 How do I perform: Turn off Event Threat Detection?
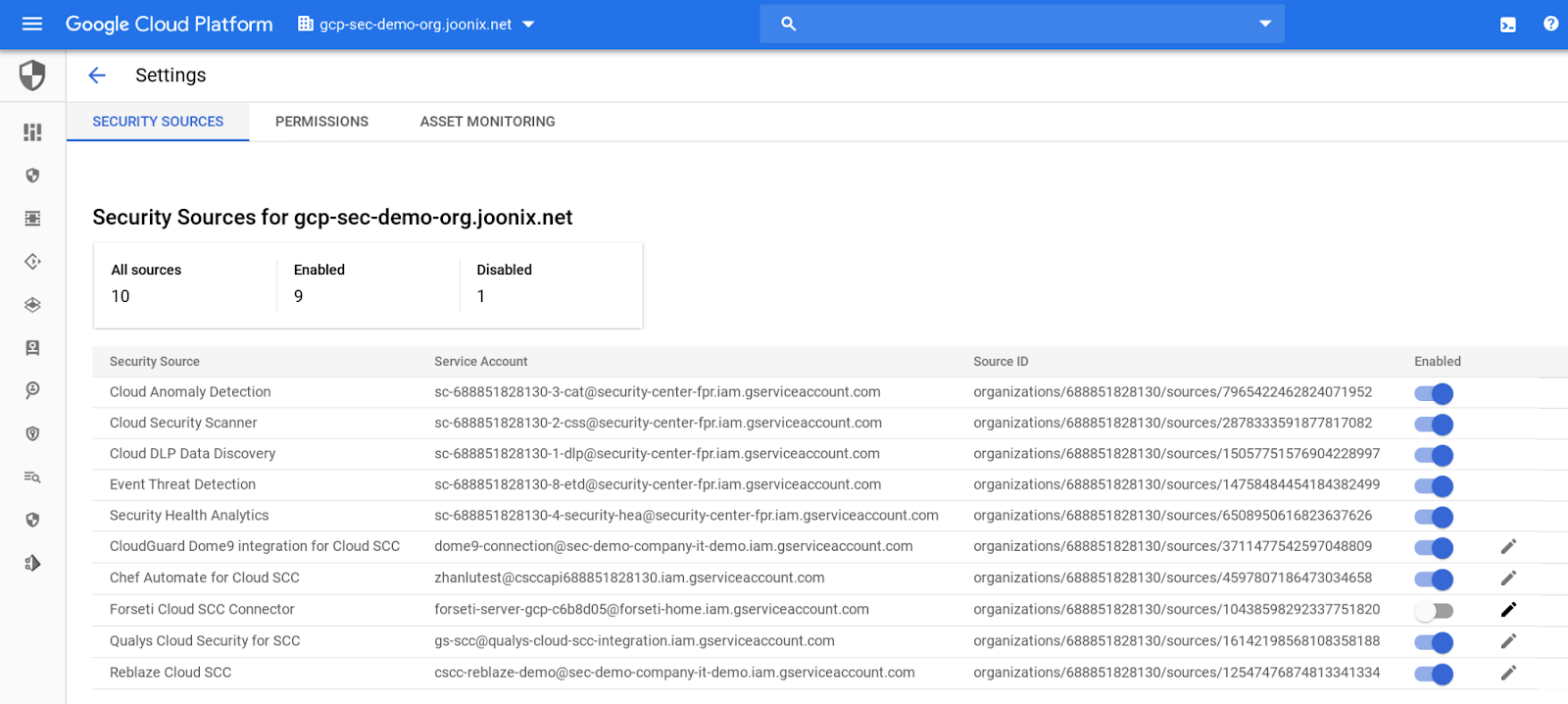point(1434,486)
